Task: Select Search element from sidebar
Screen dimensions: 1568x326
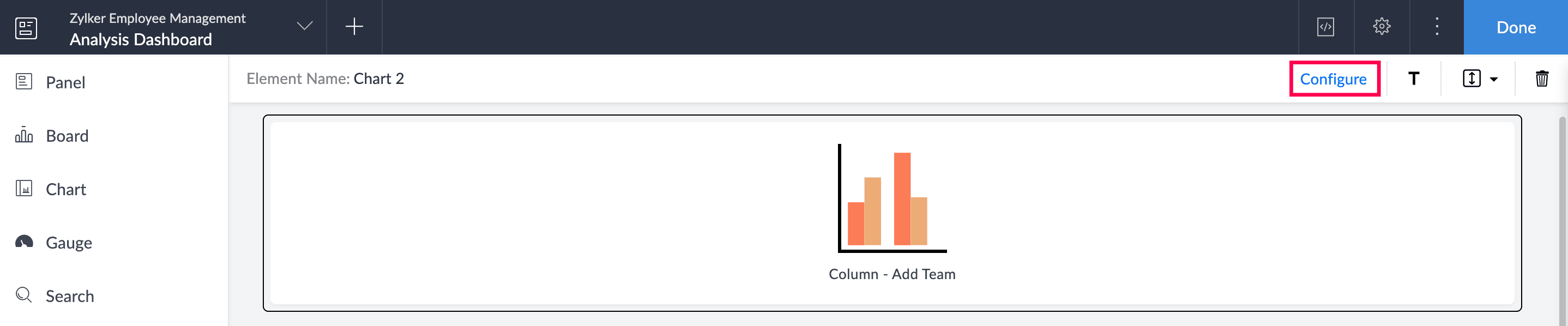Action: pos(69,296)
